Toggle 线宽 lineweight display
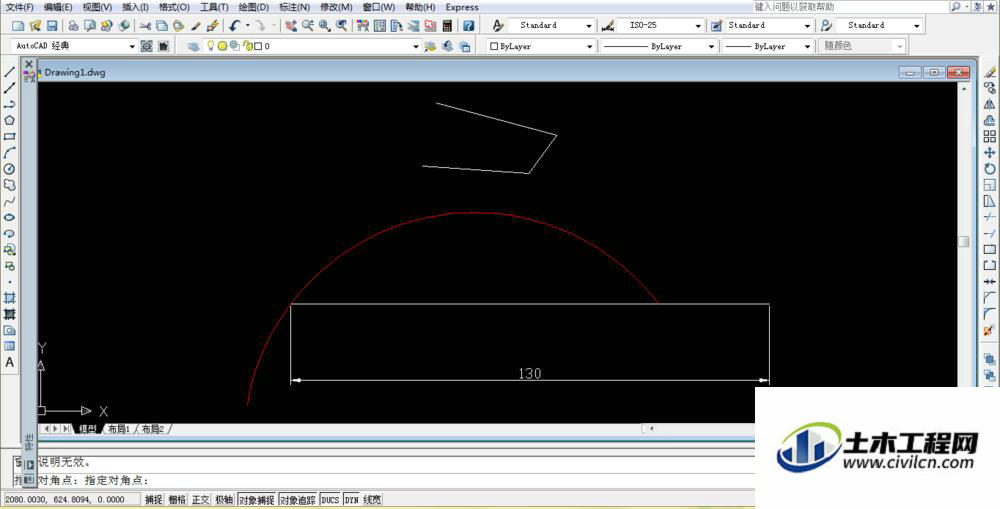 372,500
